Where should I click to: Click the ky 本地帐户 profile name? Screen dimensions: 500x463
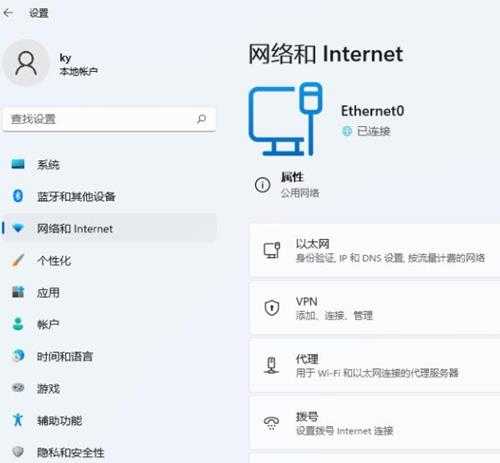[78, 64]
